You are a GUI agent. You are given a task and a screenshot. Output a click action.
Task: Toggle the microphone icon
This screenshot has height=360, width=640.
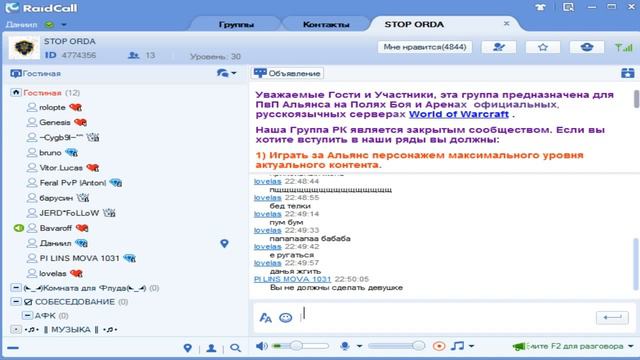(x=345, y=346)
